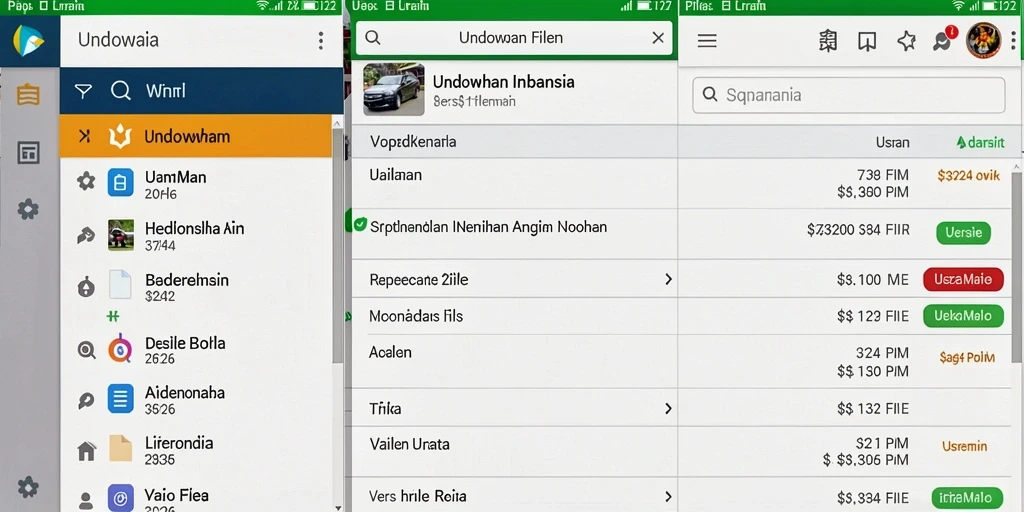Expand the Repeecane 2iile row chevron
The width and height of the screenshot is (1024, 512).
668,280
